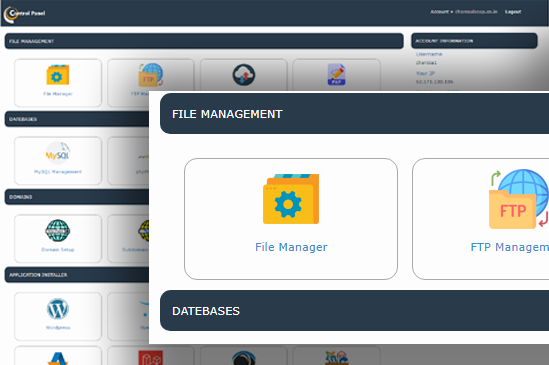
Task: Open the MySQL logo icon
Action: coord(58,153)
